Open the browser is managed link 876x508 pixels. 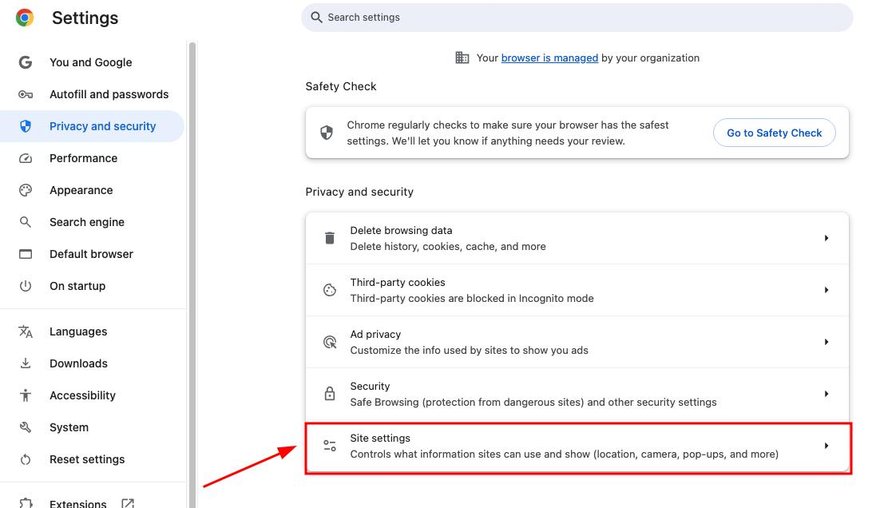click(549, 58)
